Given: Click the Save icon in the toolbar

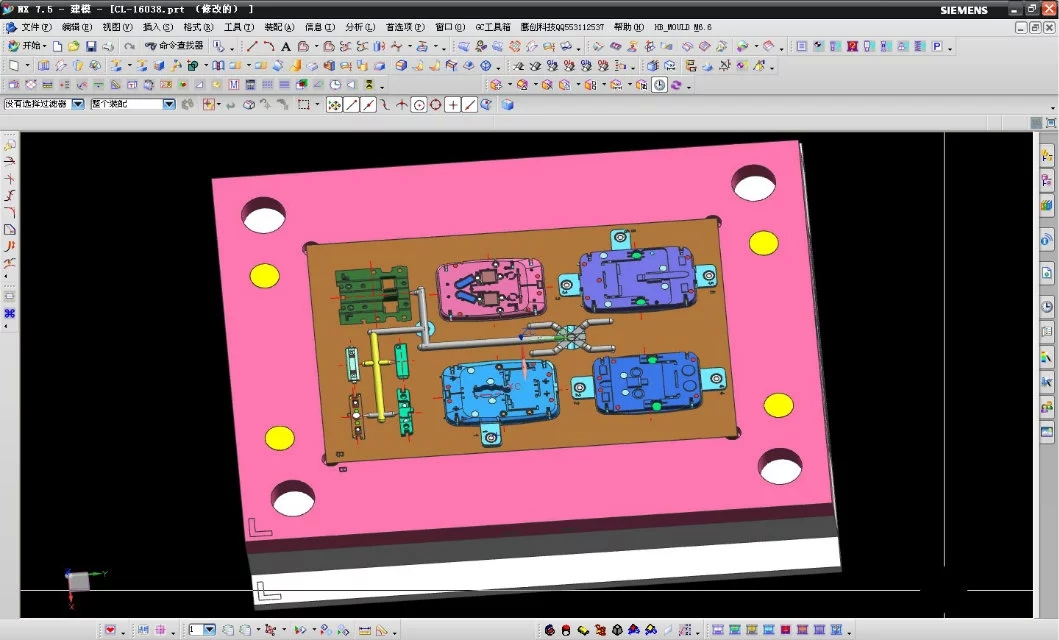Looking at the screenshot, I should tap(90, 47).
